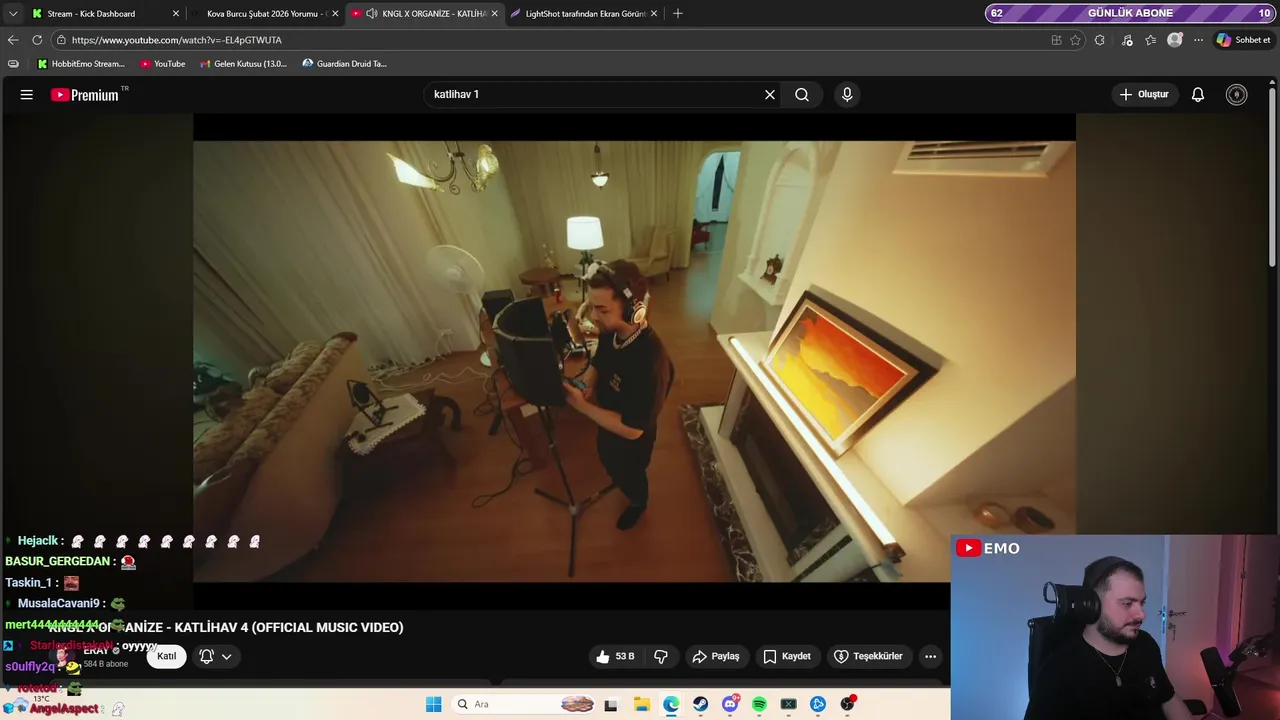Image resolution: width=1280 pixels, height=720 pixels.
Task: Like the video showing 53 B
Action: 616,656
